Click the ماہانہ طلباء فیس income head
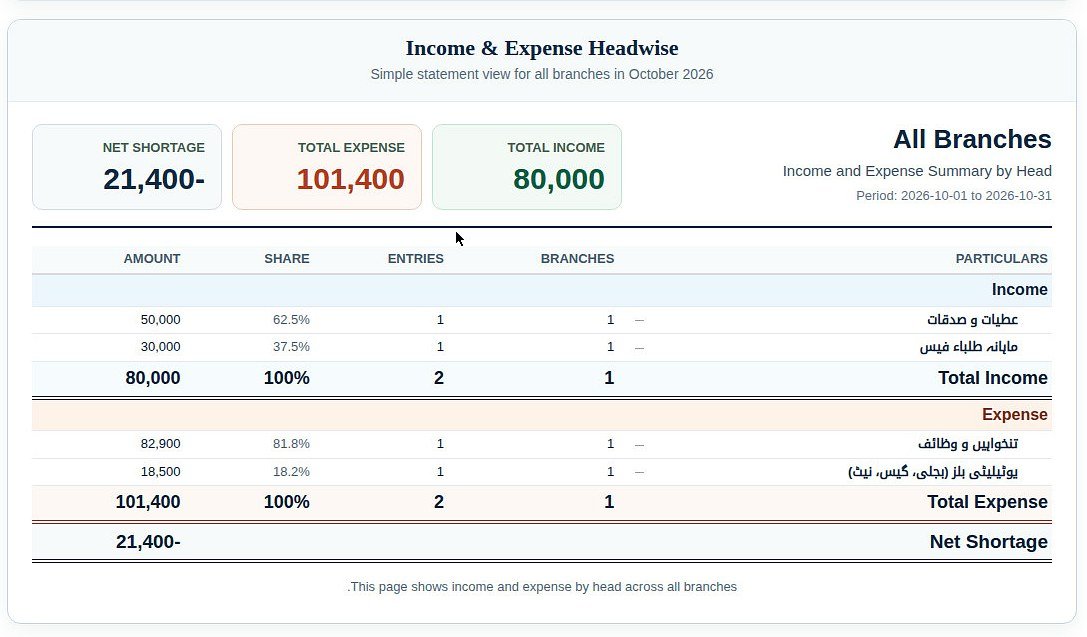 [x=968, y=347]
